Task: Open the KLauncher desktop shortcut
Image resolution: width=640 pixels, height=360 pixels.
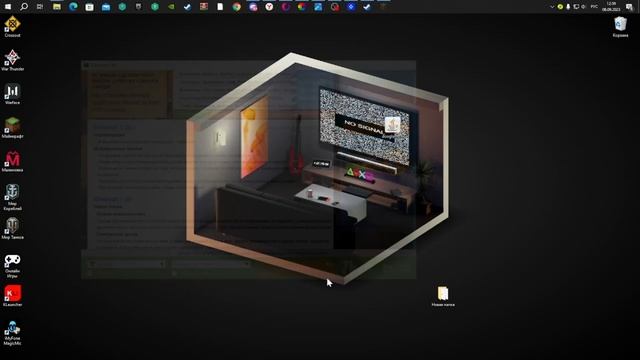Action: 12,296
